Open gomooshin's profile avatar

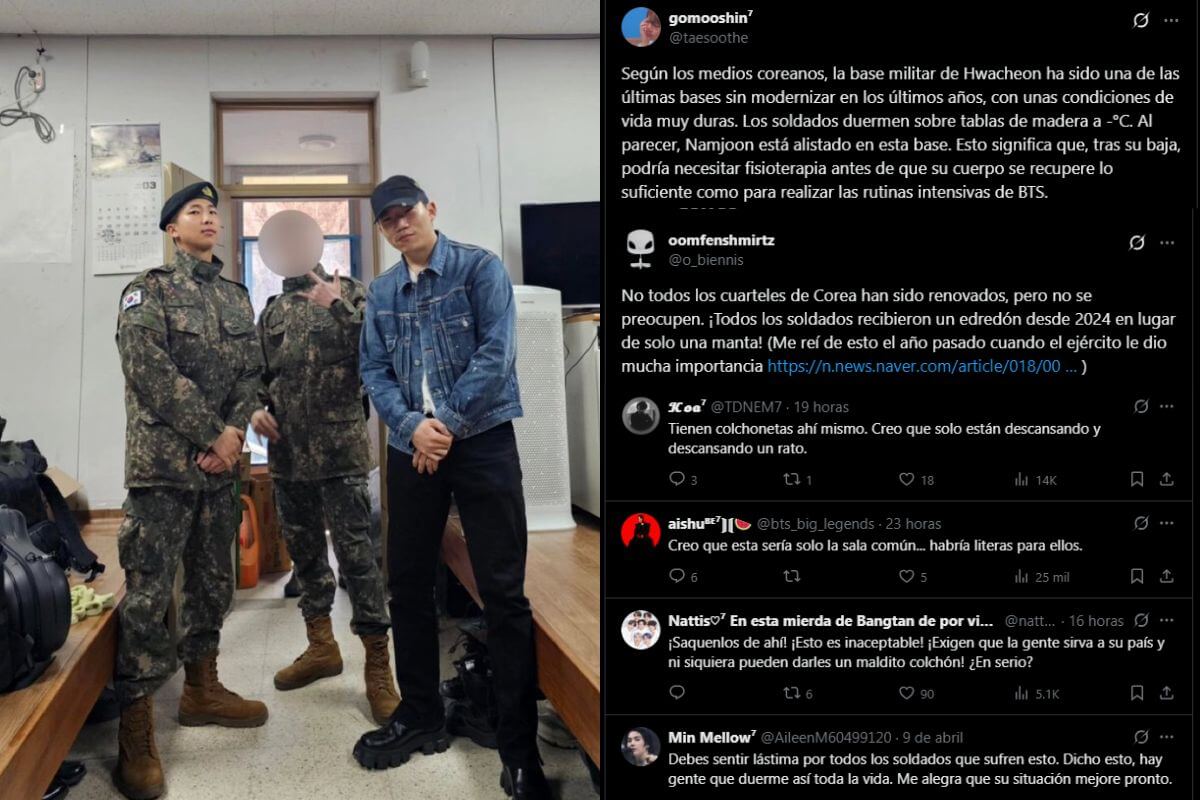[641, 27]
